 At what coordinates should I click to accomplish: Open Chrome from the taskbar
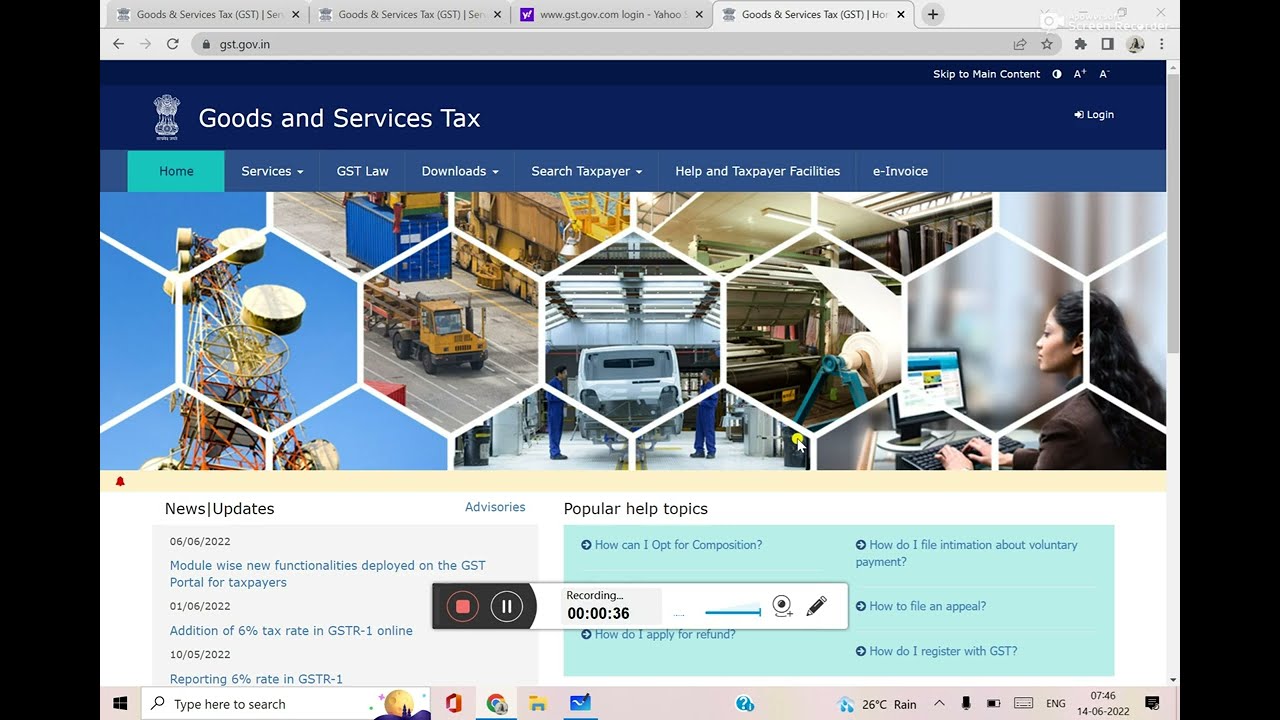coord(497,704)
